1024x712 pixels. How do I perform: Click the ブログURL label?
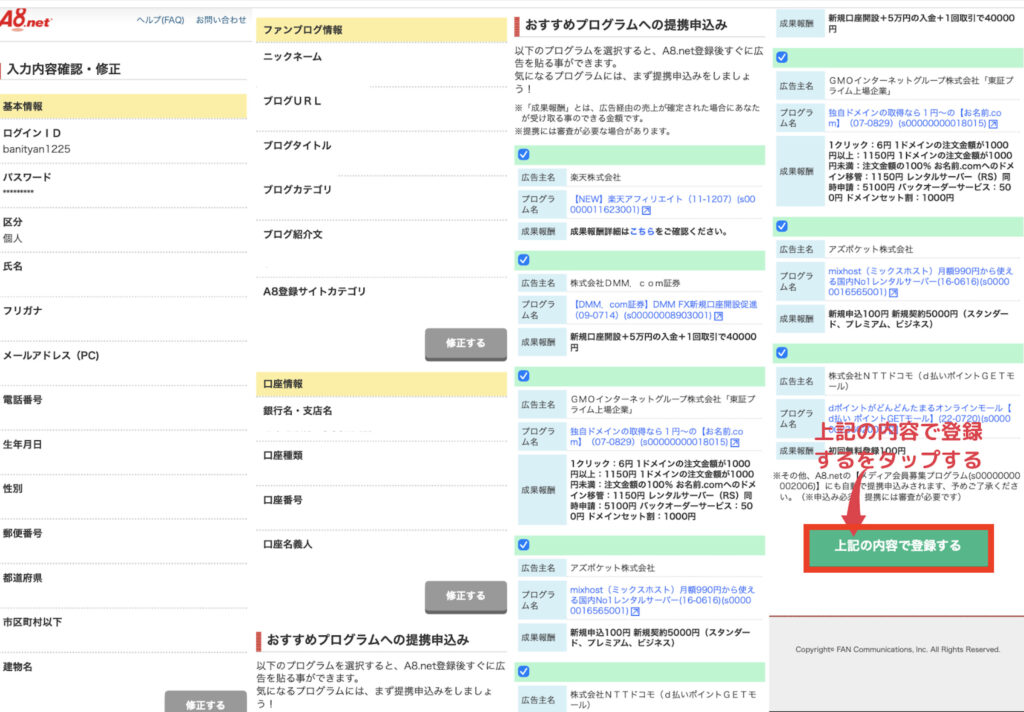click(x=292, y=101)
